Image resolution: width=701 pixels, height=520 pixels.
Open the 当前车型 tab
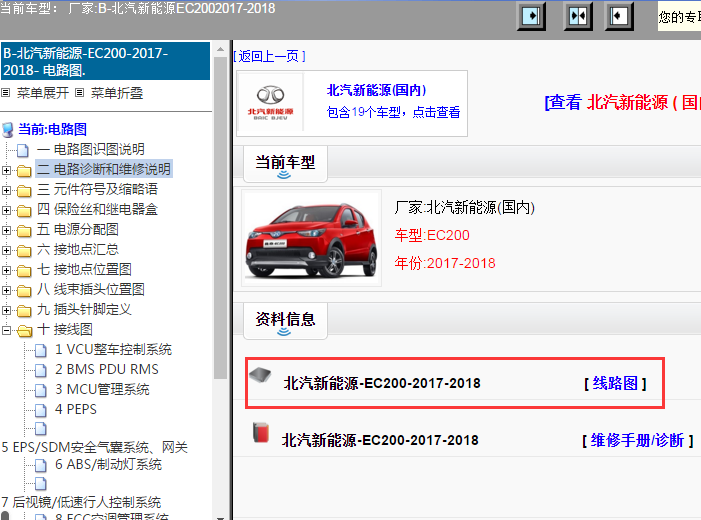pos(285,164)
